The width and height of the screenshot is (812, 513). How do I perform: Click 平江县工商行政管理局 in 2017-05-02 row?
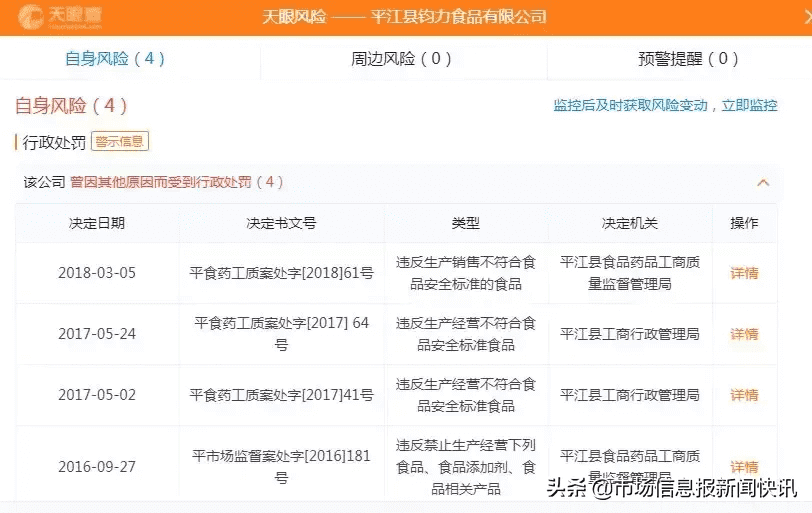coord(630,395)
